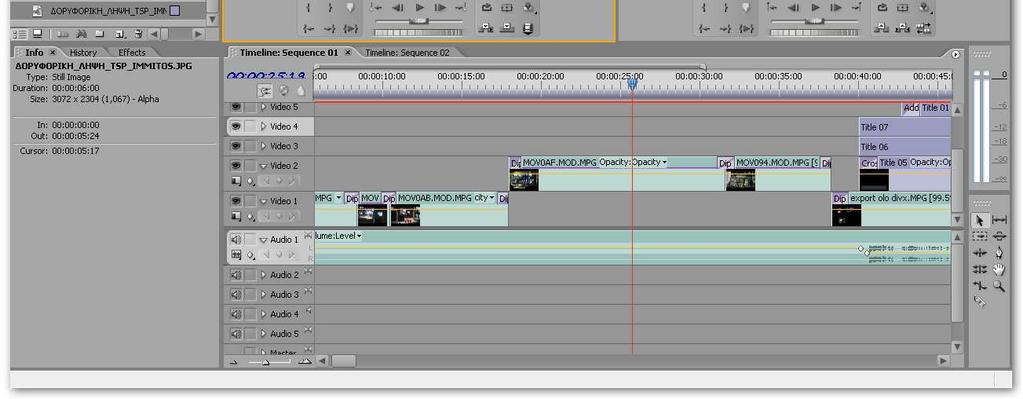This screenshot has height=399, width=1023.
Task: Click Trim monitor button in Program monitor
Action: pyautogui.click(x=923, y=28)
